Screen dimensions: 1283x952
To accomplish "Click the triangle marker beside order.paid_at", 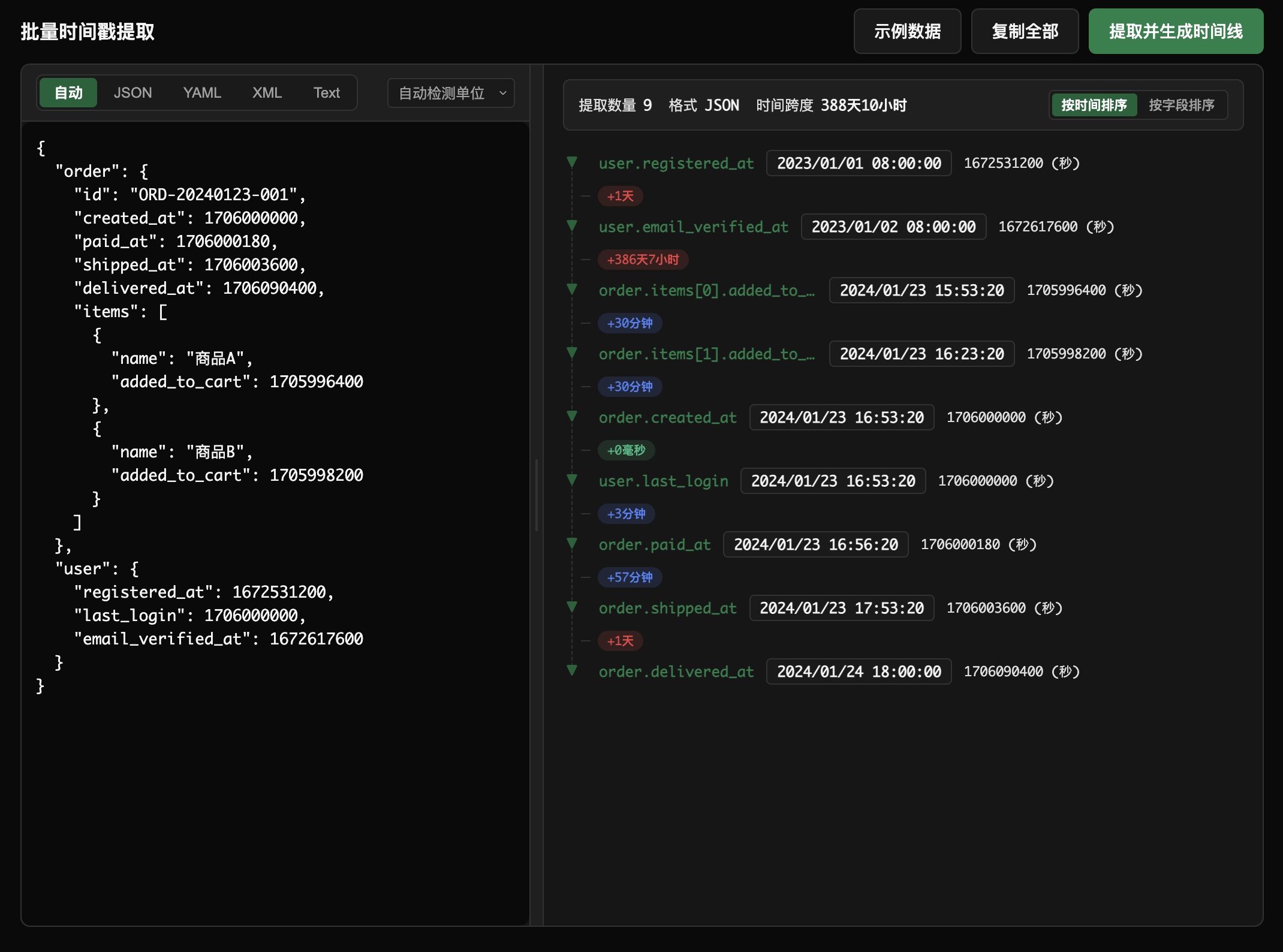I will (x=572, y=543).
